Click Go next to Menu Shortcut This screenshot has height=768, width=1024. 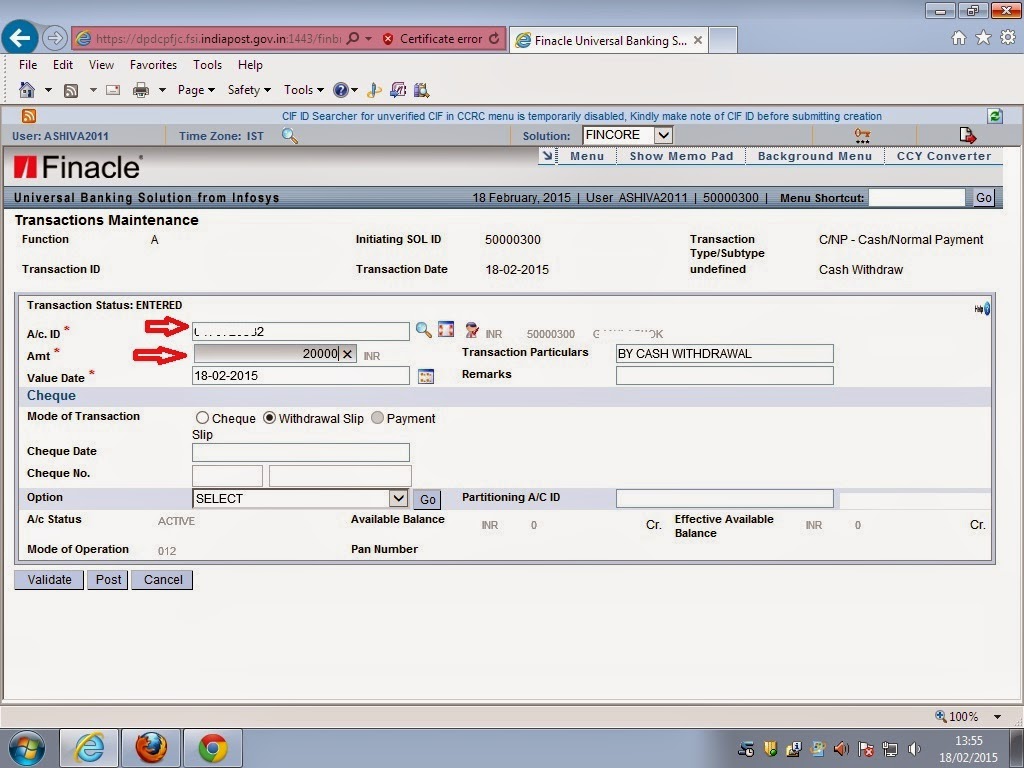pyautogui.click(x=984, y=198)
